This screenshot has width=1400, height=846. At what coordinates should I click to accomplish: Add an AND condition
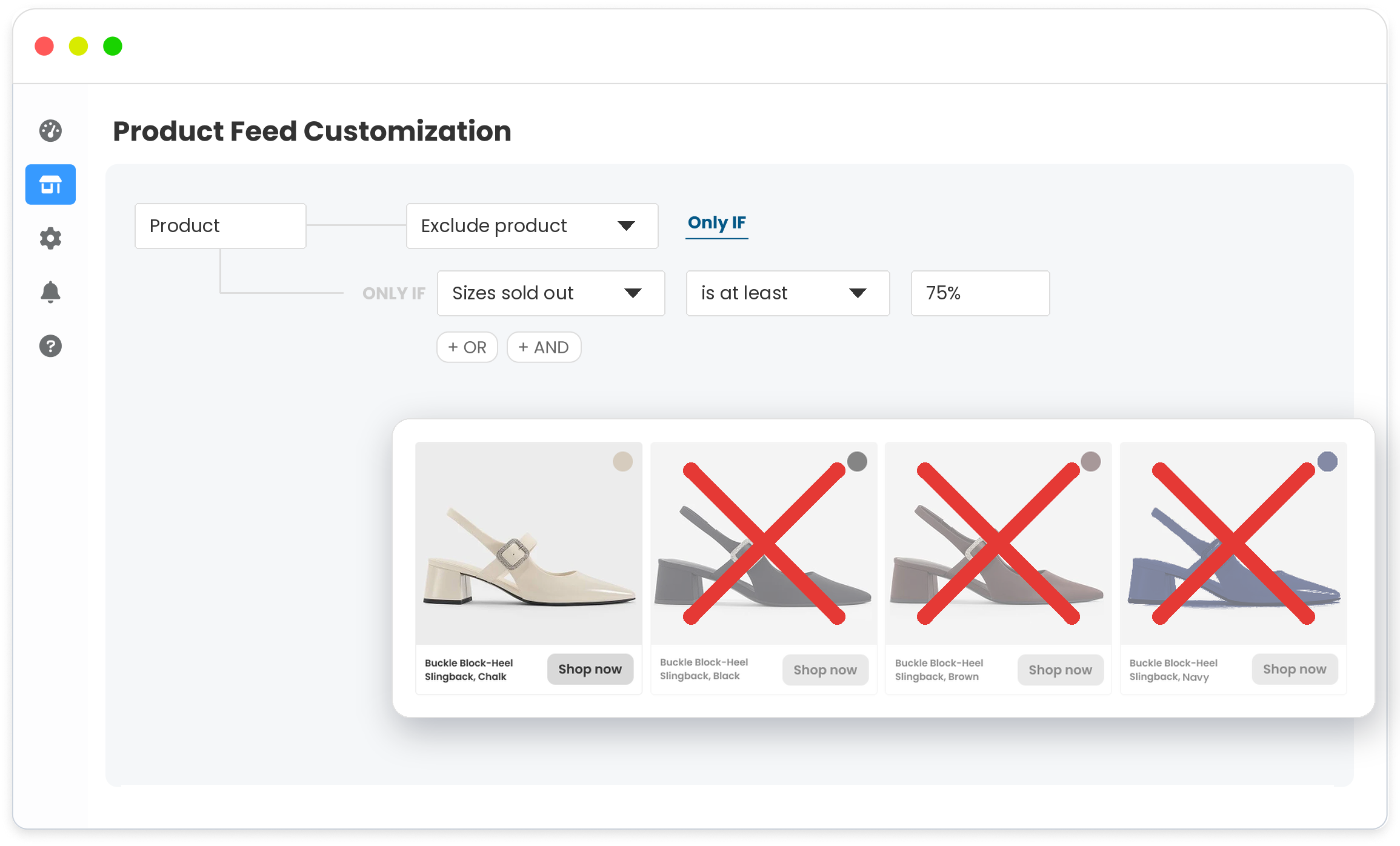tap(544, 347)
